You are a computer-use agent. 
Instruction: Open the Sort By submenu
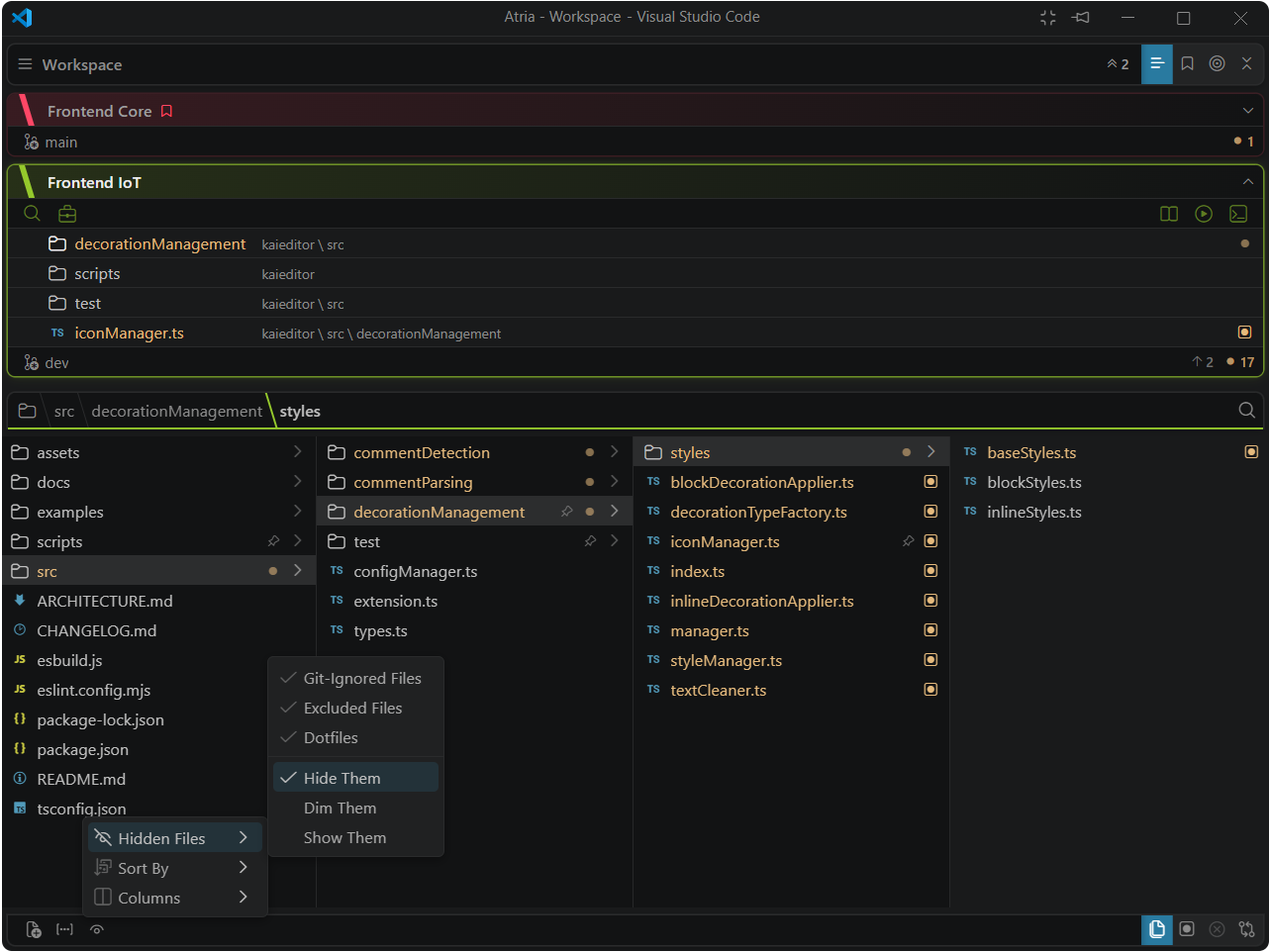click(174, 868)
